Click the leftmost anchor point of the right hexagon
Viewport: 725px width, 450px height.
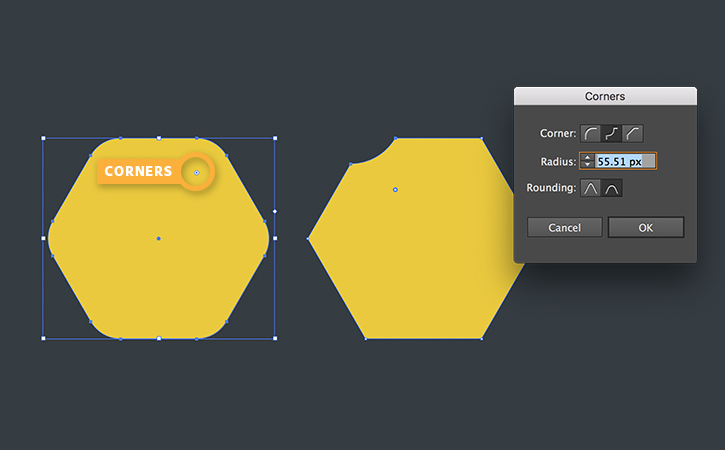308,239
